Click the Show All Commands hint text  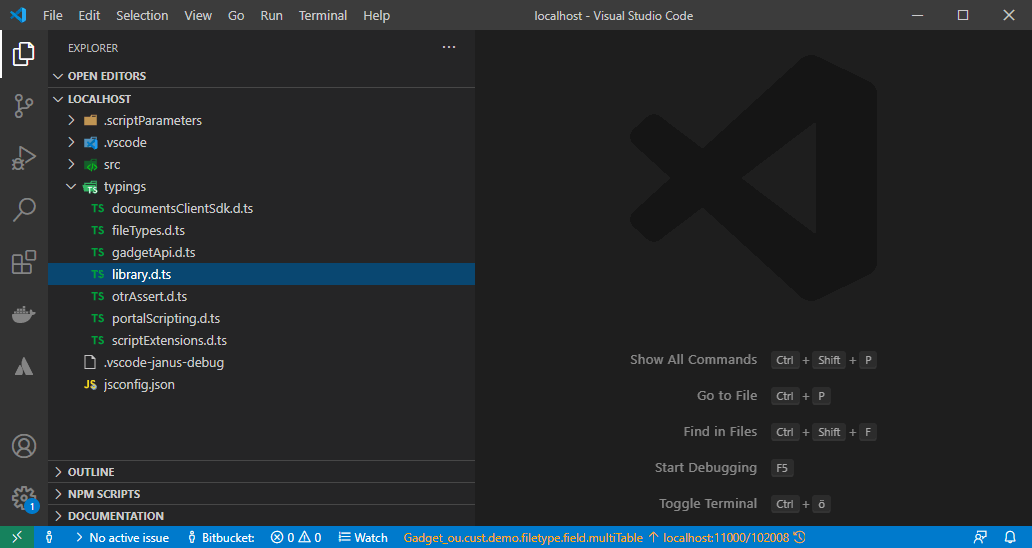[x=693, y=360]
